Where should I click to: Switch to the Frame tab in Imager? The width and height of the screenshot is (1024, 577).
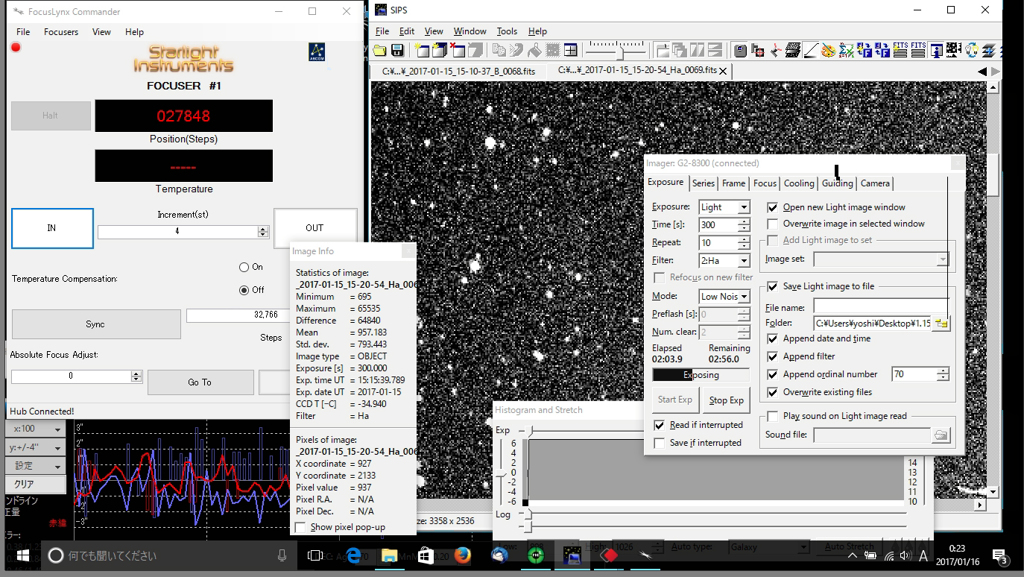point(733,183)
